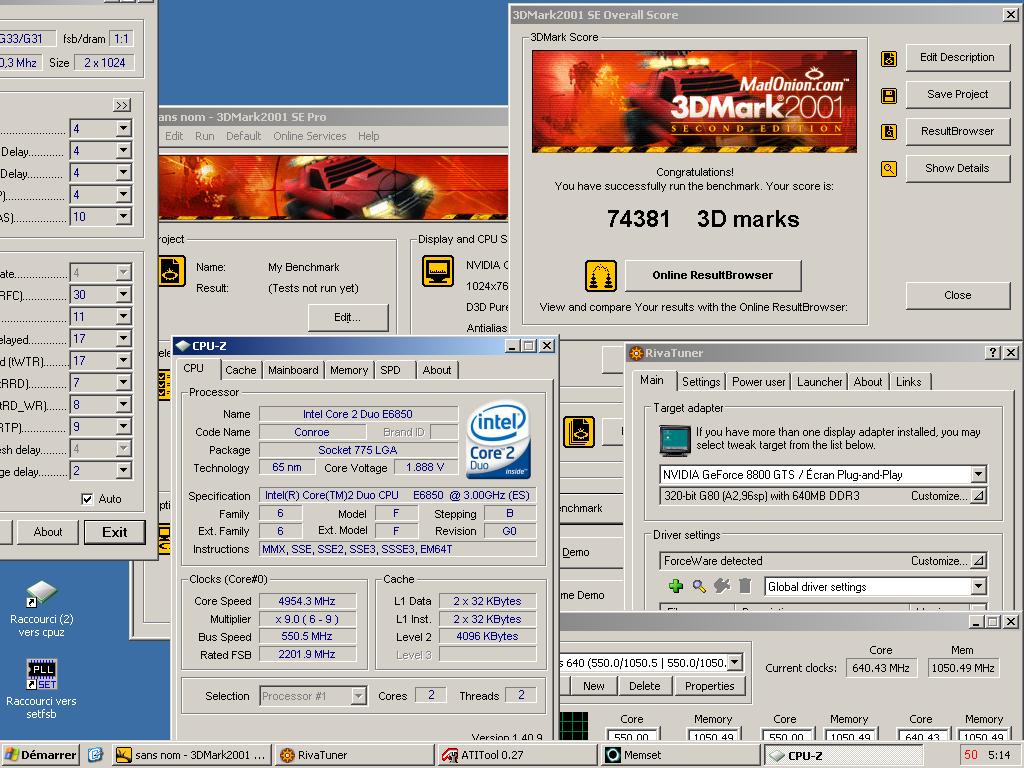Click the Exit button in Memset
The height and width of the screenshot is (768, 1024).
(114, 532)
